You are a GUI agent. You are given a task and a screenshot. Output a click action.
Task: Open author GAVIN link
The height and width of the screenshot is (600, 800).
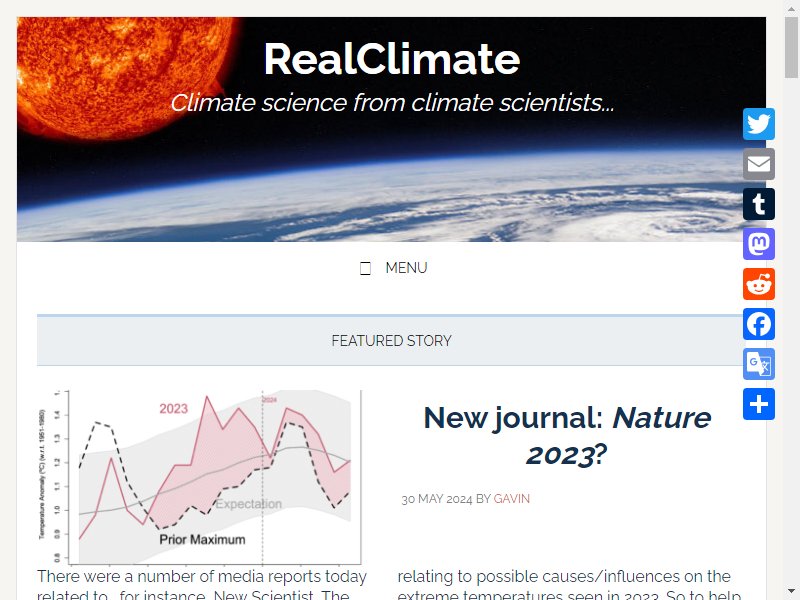tap(512, 498)
